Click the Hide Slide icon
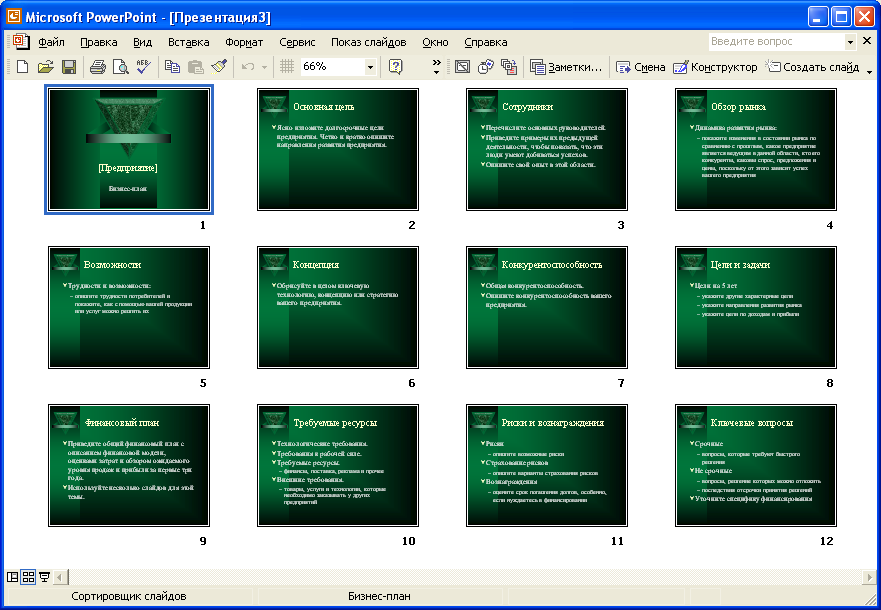The width and height of the screenshot is (881, 610). tap(462, 67)
